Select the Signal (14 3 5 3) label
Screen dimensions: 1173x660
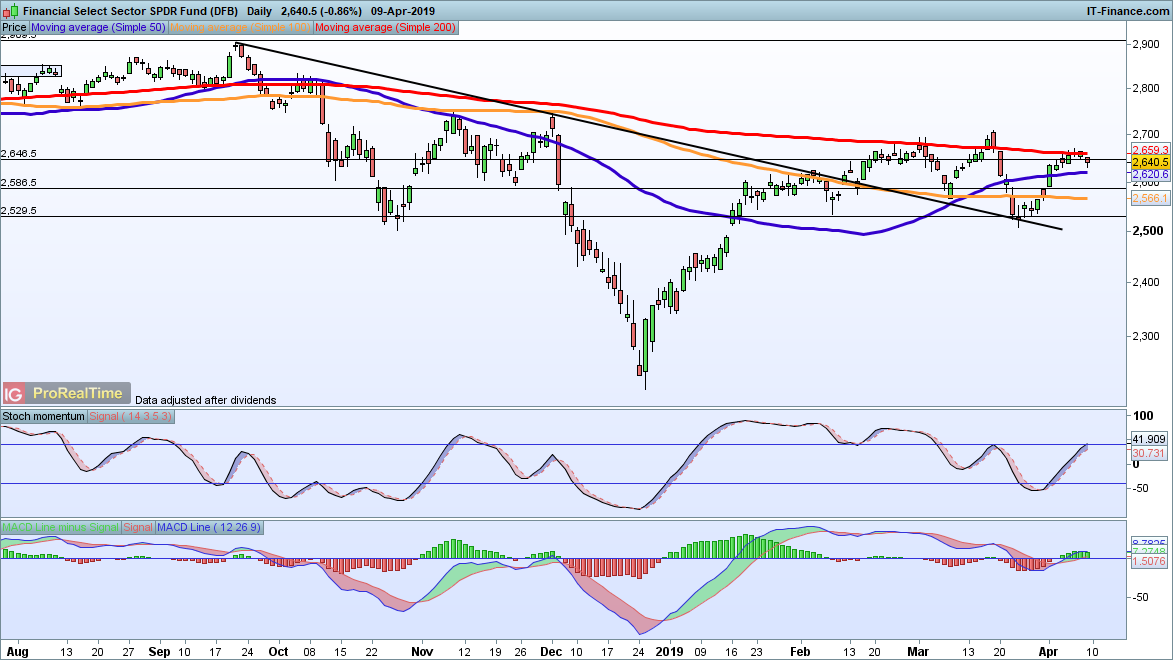130,416
